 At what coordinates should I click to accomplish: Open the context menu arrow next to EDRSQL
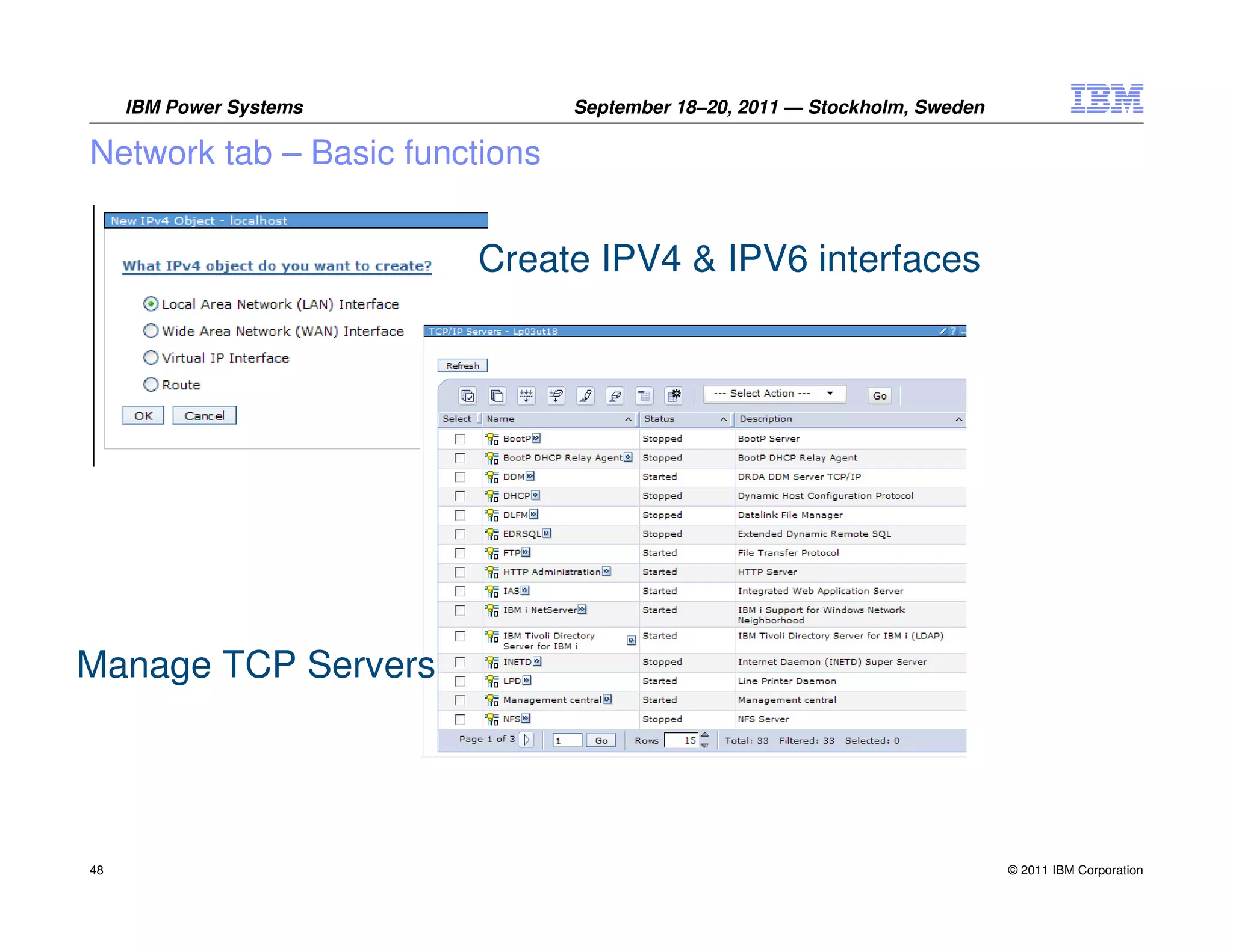pos(547,533)
